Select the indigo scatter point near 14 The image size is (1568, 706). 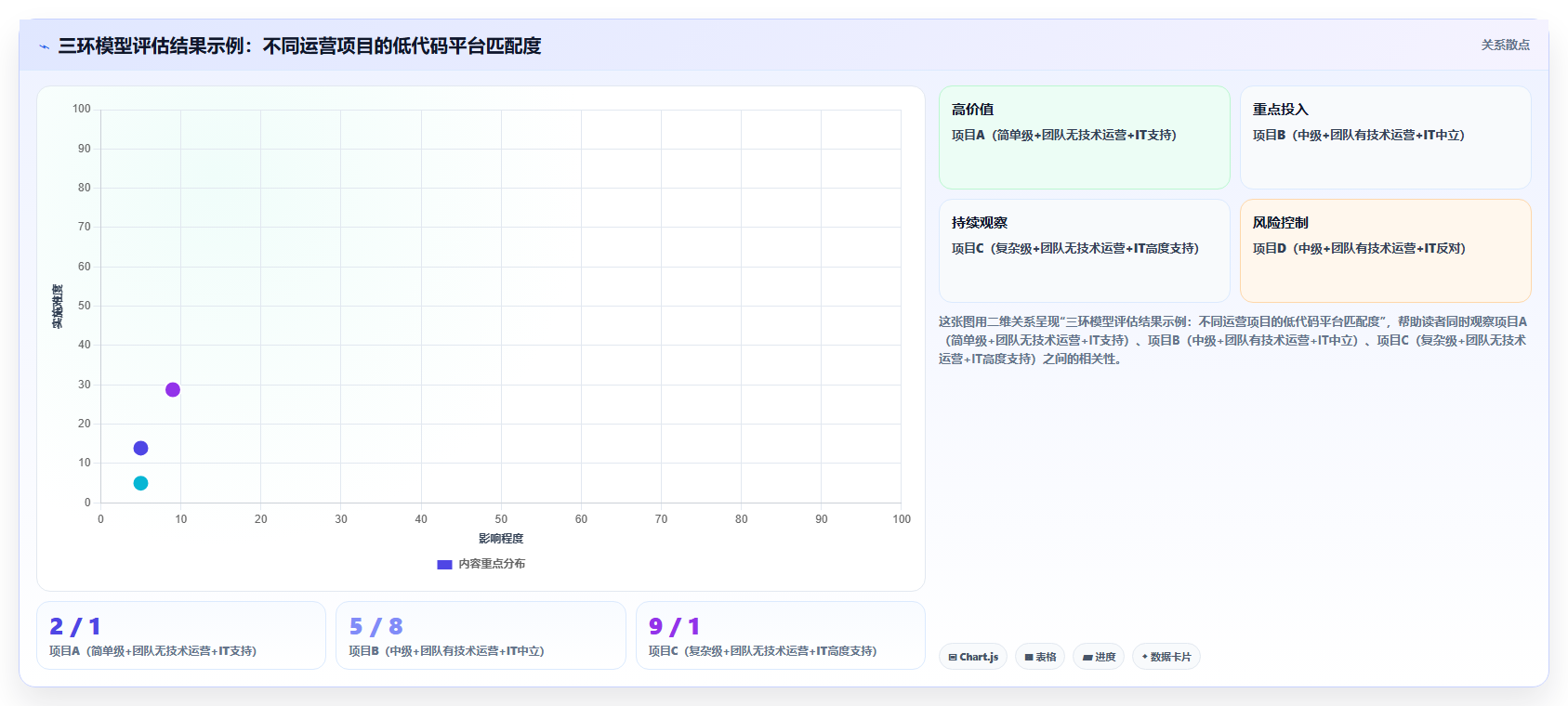tap(140, 448)
